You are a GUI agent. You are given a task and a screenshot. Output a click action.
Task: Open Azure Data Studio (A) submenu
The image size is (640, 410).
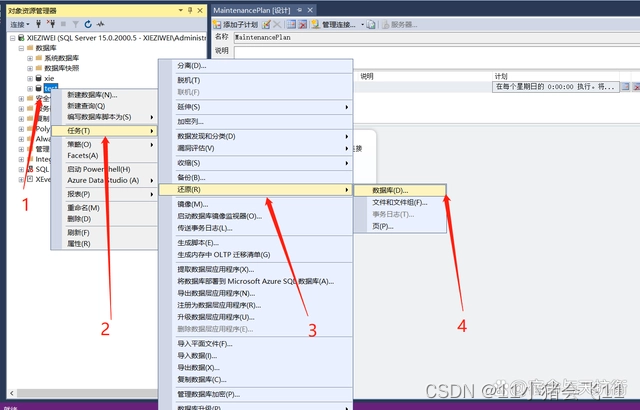[104, 180]
